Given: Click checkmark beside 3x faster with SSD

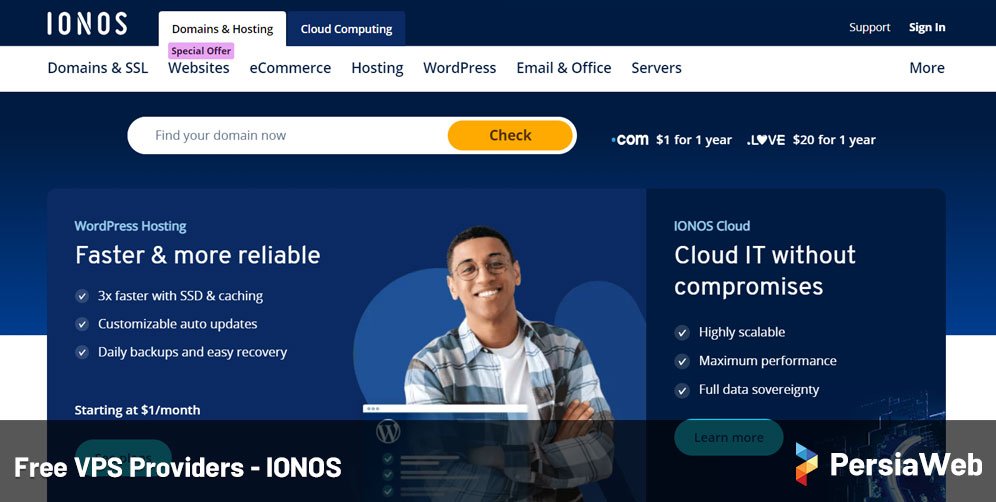Looking at the screenshot, I should (x=82, y=296).
